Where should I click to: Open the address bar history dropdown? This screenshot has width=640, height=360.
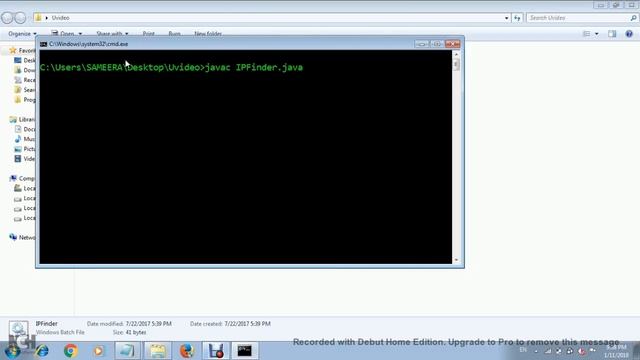507,18
